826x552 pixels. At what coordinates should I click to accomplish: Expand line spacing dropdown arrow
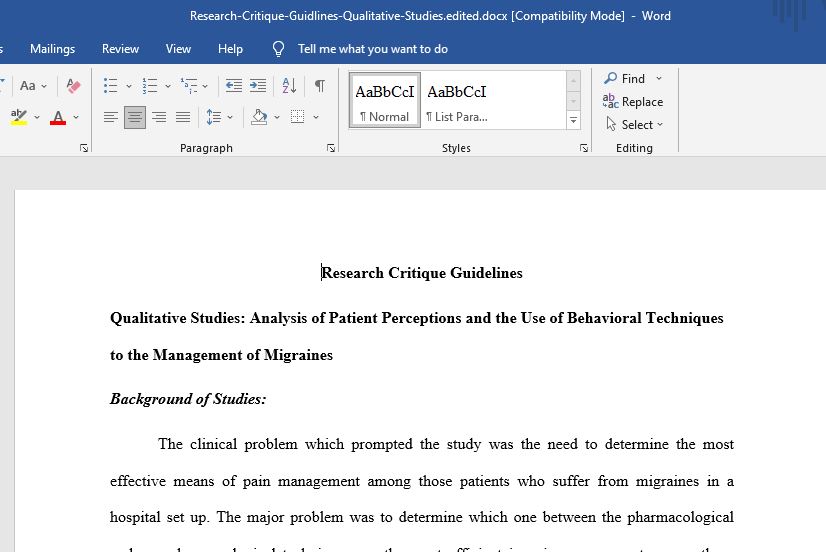point(230,117)
